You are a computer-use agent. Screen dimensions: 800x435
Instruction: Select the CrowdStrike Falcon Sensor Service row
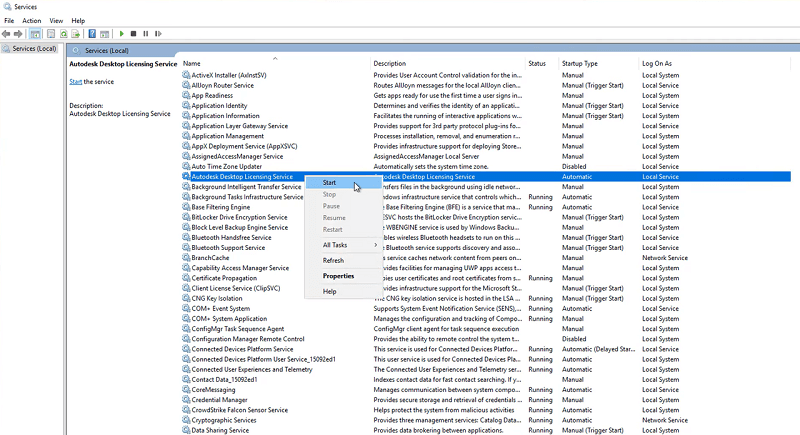pos(240,409)
